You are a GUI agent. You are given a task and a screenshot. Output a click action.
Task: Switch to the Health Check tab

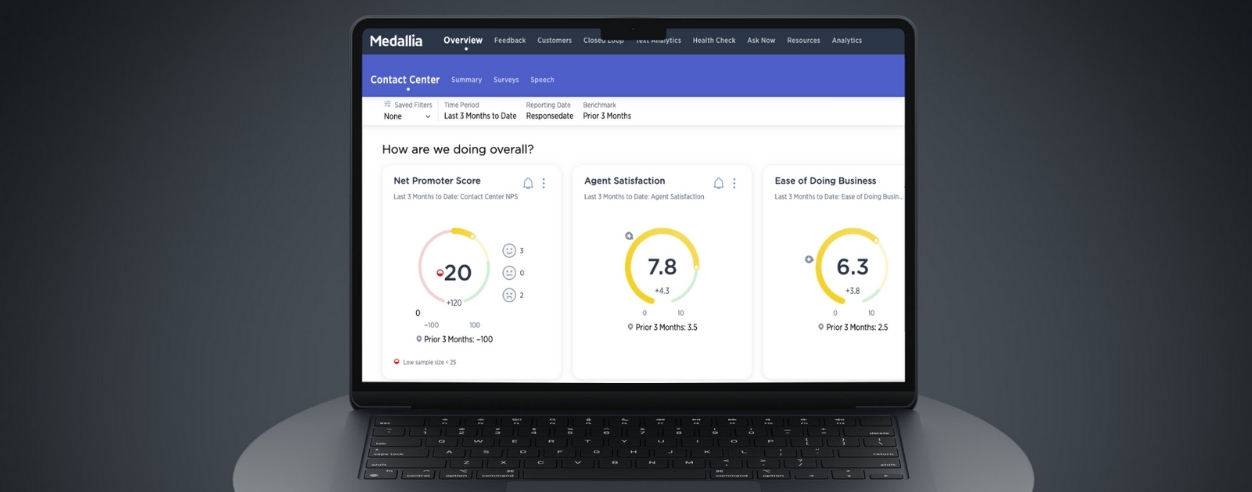pyautogui.click(x=714, y=41)
